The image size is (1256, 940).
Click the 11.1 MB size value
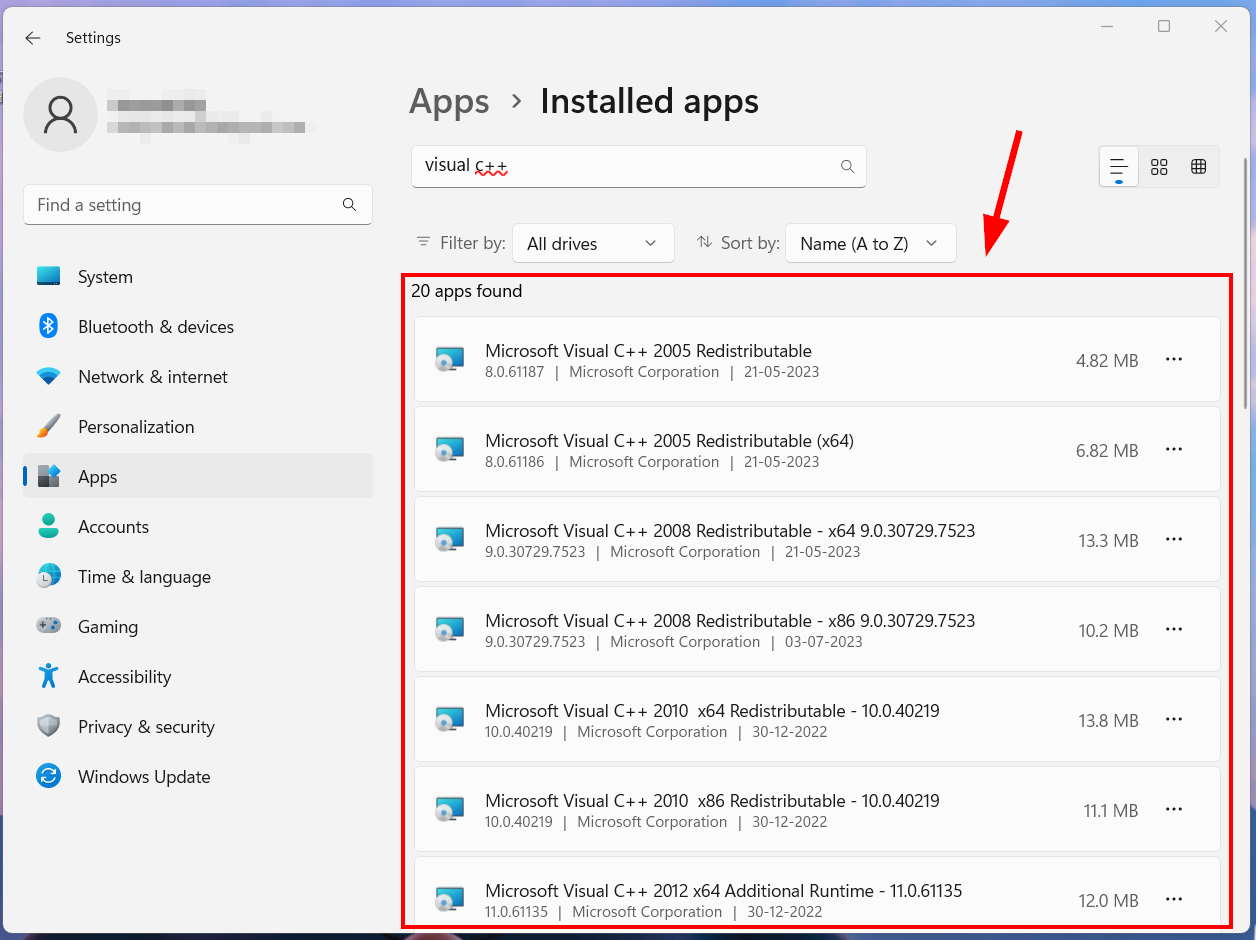[1111, 811]
